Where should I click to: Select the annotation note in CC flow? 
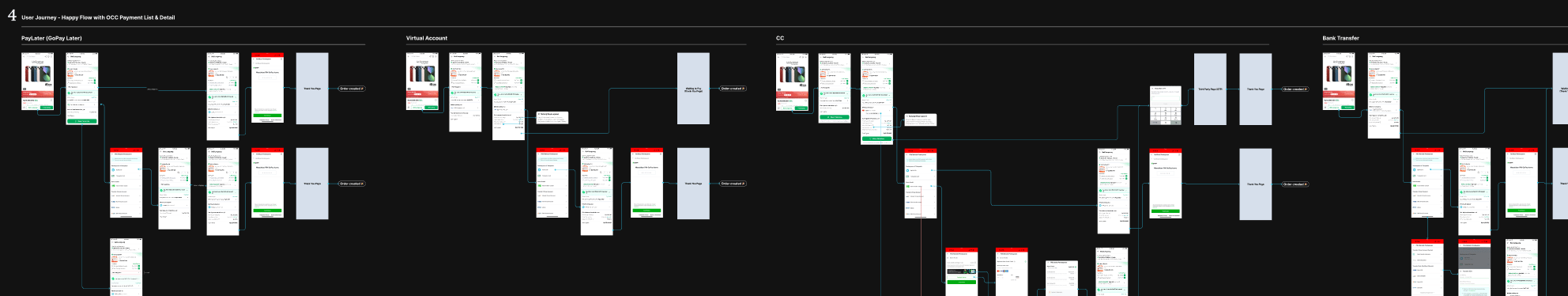921,120
